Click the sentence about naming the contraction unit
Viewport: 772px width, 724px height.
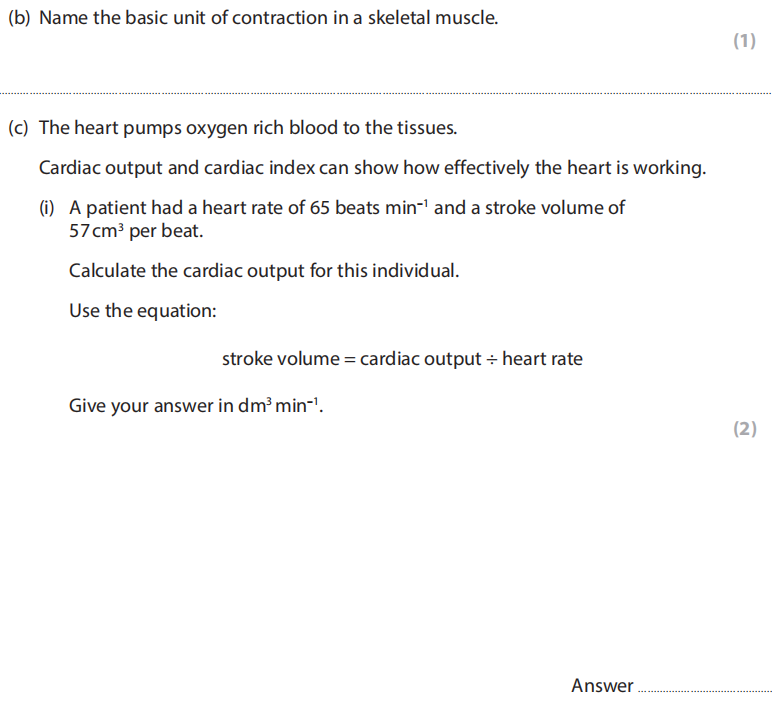268,18
